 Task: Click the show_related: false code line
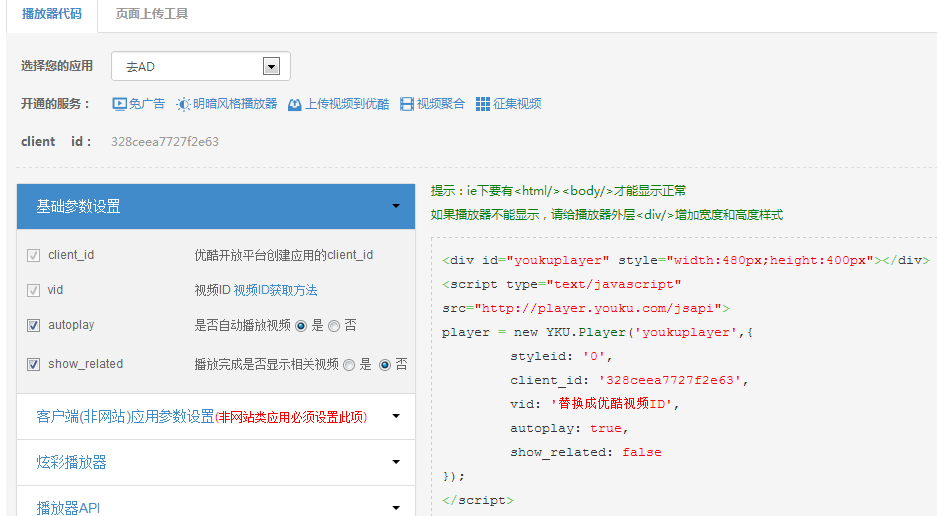point(586,452)
